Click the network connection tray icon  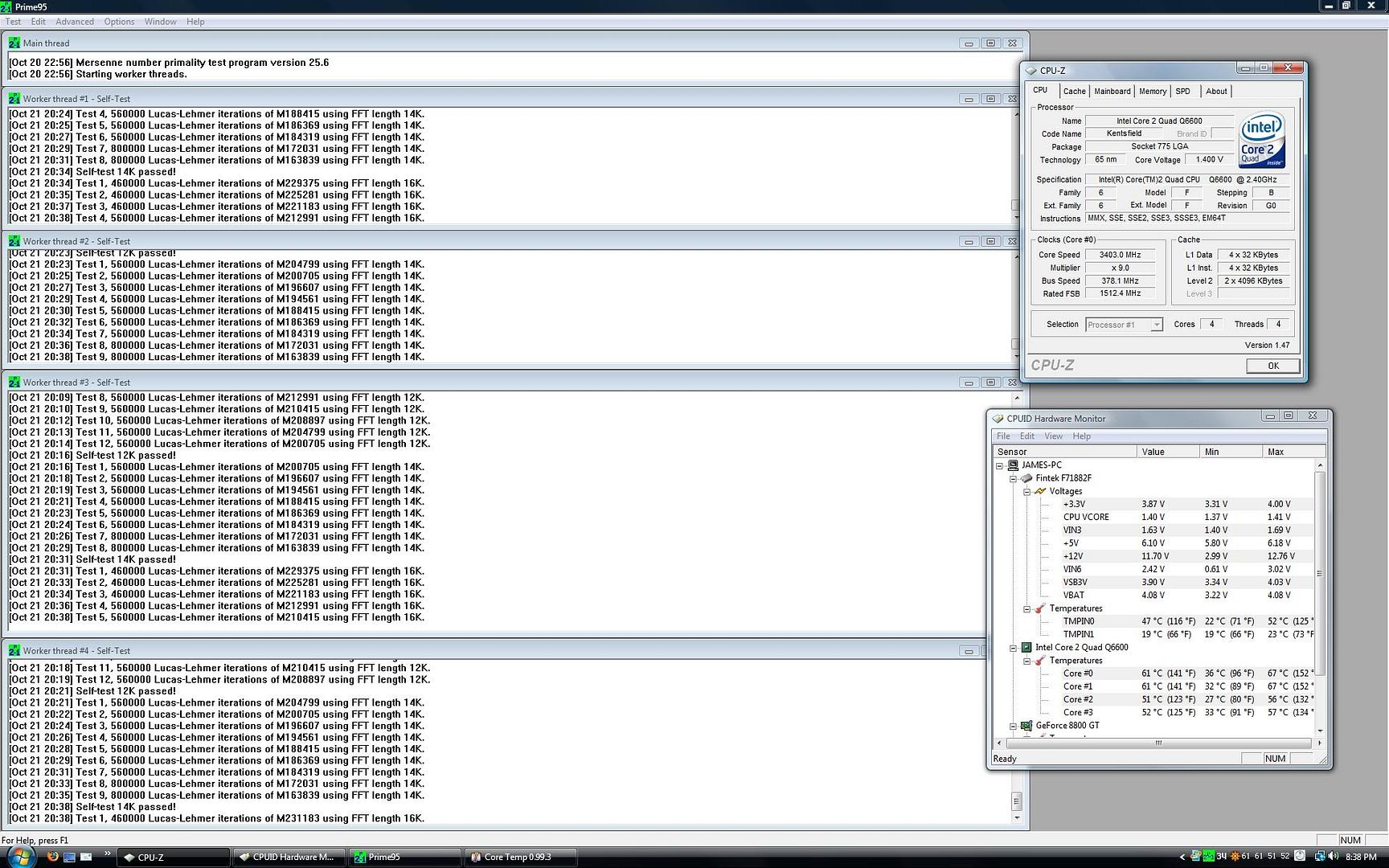tap(1319, 857)
